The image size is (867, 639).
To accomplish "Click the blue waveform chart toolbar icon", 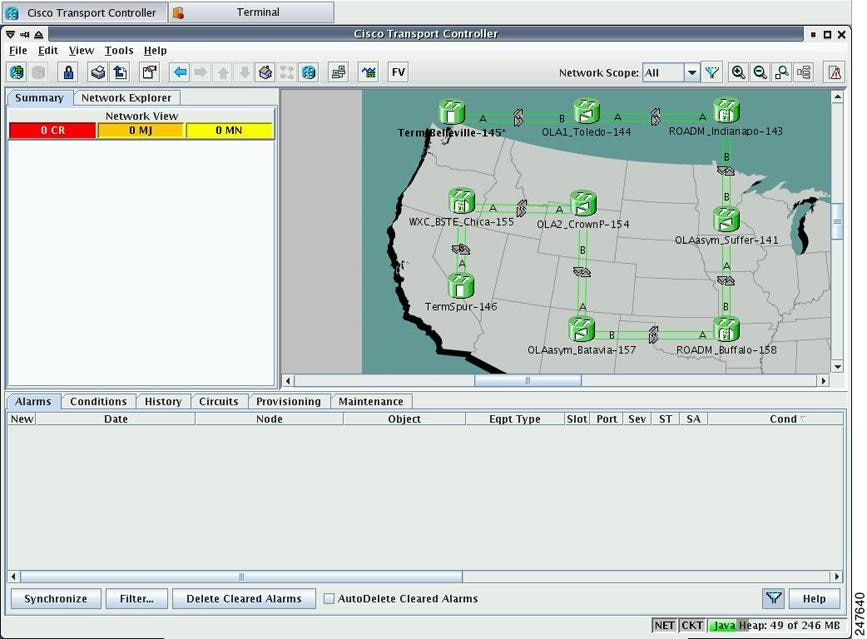I will [368, 72].
